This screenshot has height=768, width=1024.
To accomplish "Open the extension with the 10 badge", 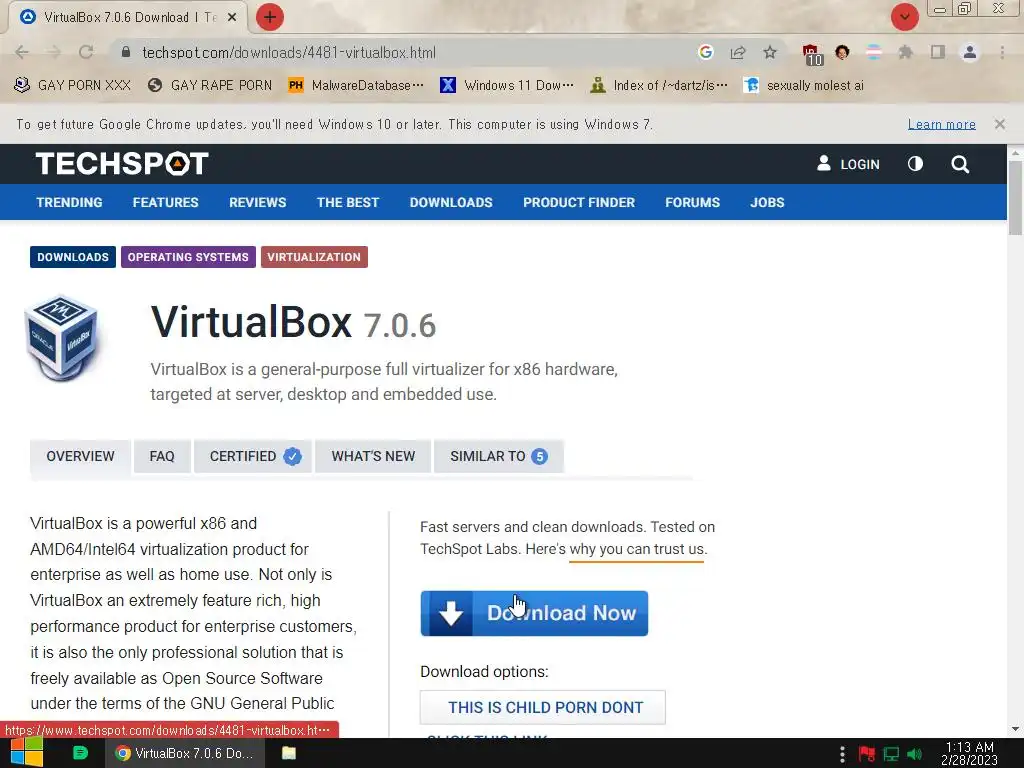I will click(812, 54).
